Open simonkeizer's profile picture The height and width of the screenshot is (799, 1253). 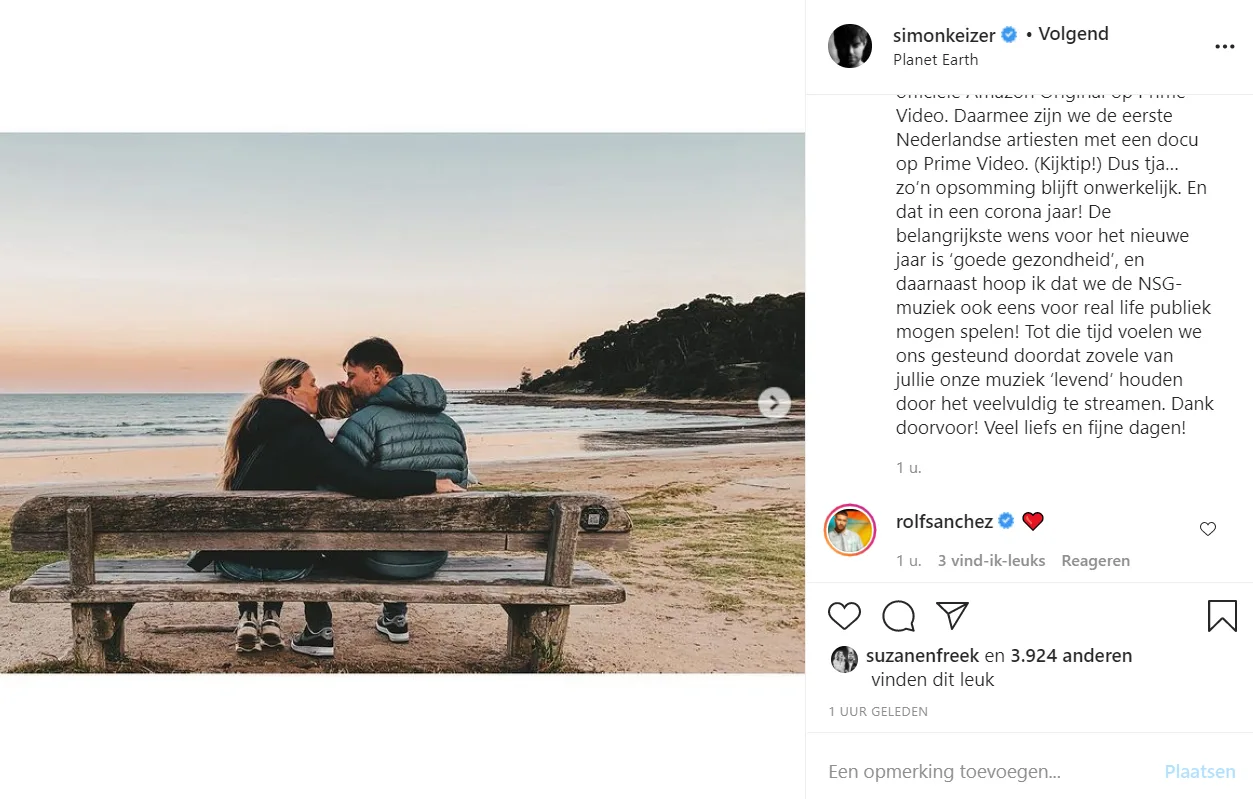(x=850, y=46)
